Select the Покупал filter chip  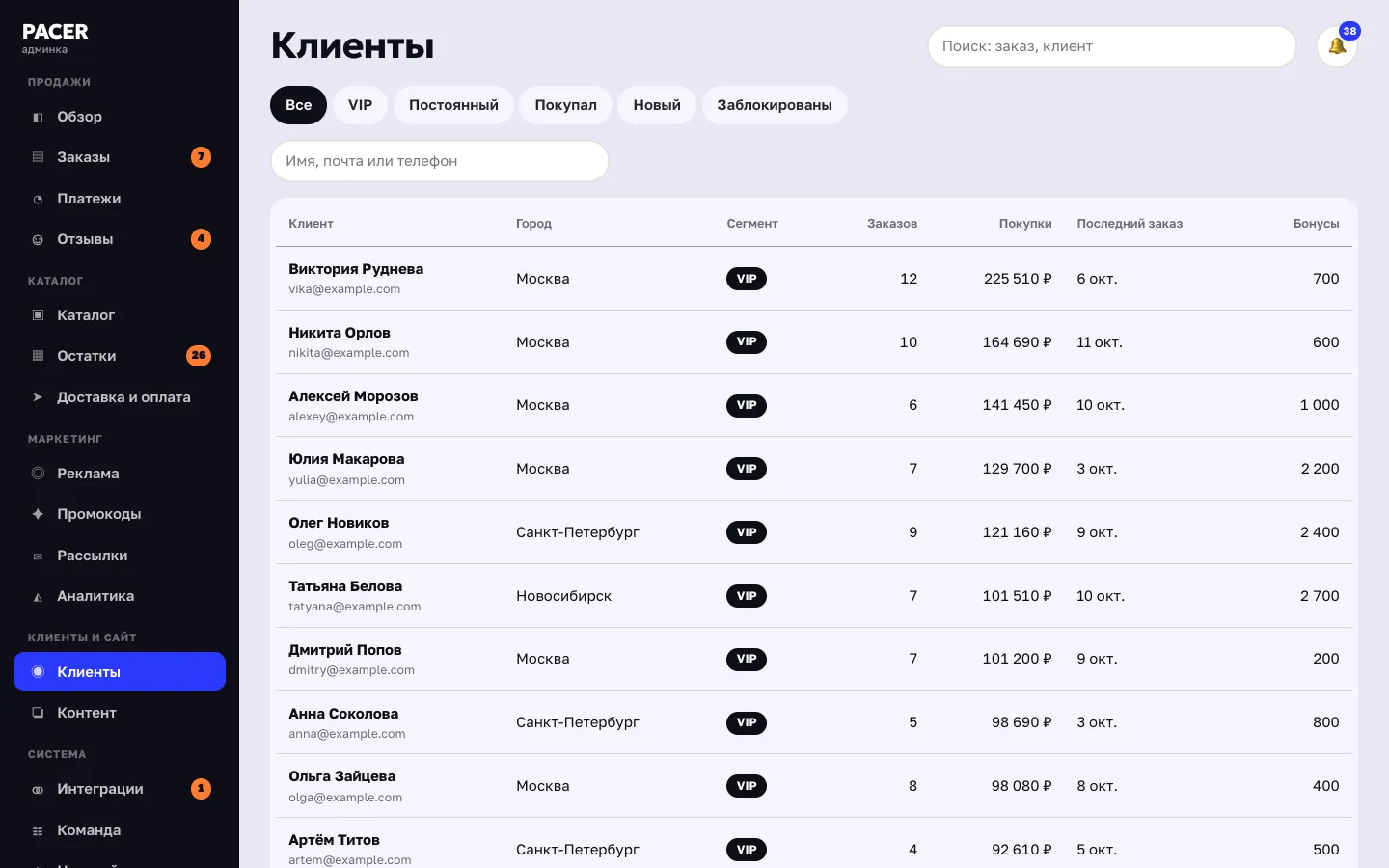(x=566, y=105)
